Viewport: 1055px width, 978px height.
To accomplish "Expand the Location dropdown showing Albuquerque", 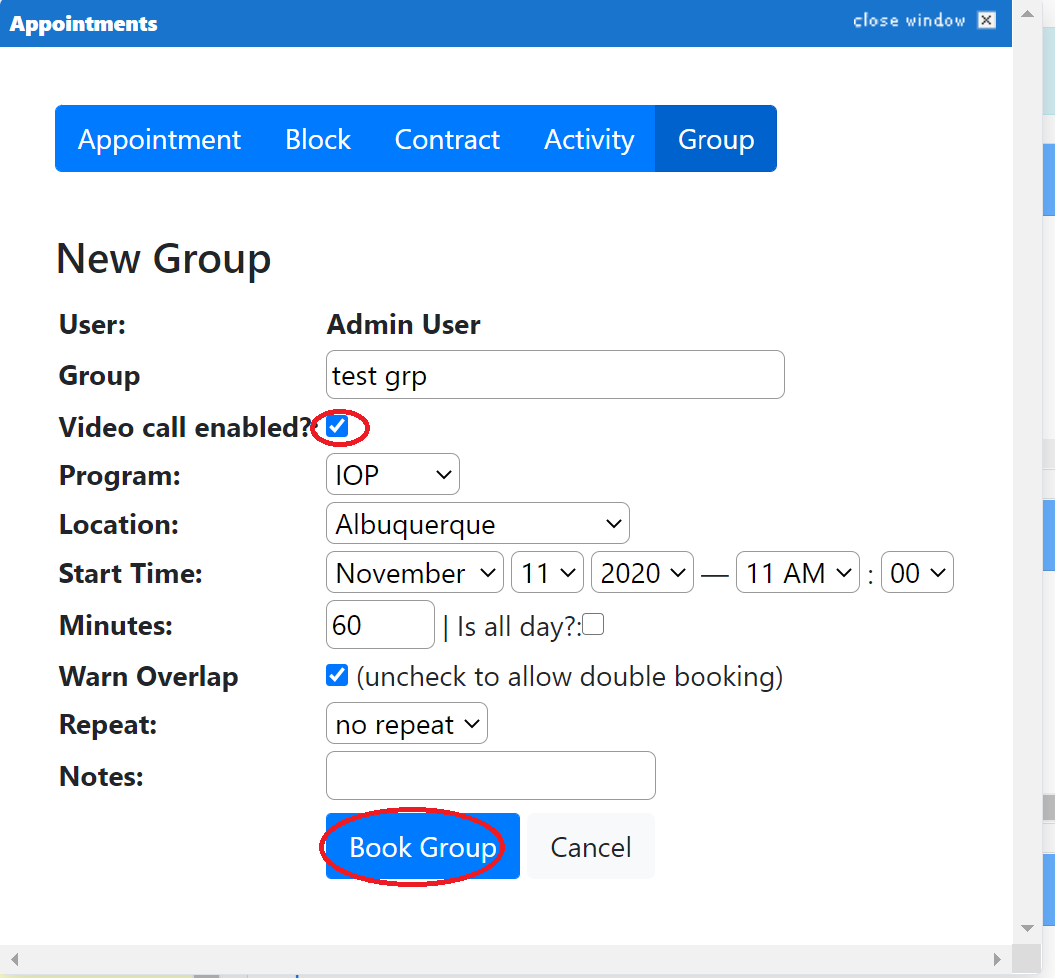I will coord(478,523).
